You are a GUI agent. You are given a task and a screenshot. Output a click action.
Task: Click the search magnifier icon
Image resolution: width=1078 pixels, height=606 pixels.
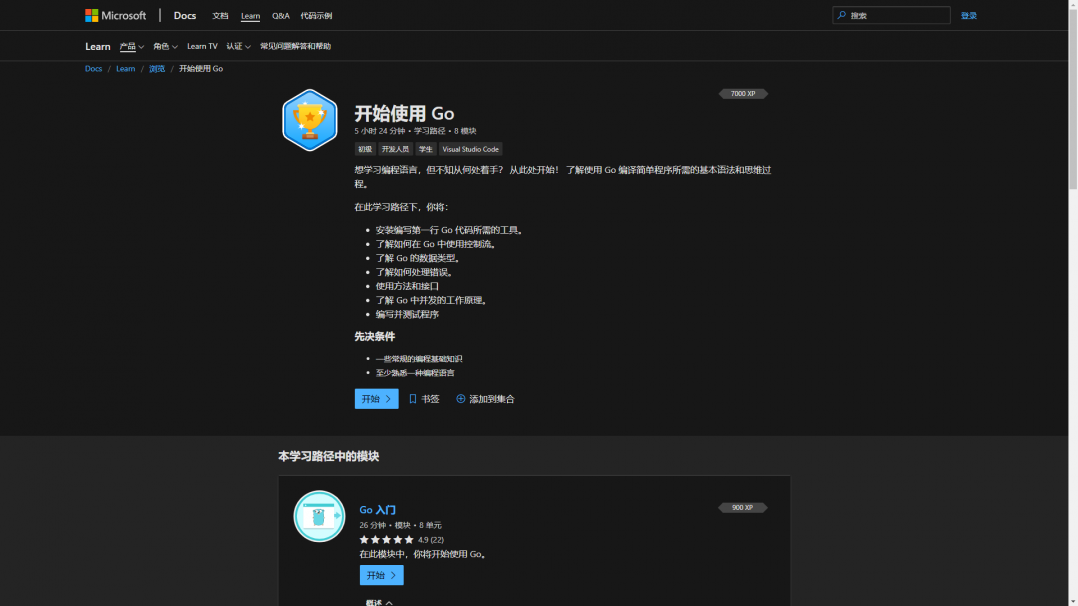pyautogui.click(x=842, y=15)
